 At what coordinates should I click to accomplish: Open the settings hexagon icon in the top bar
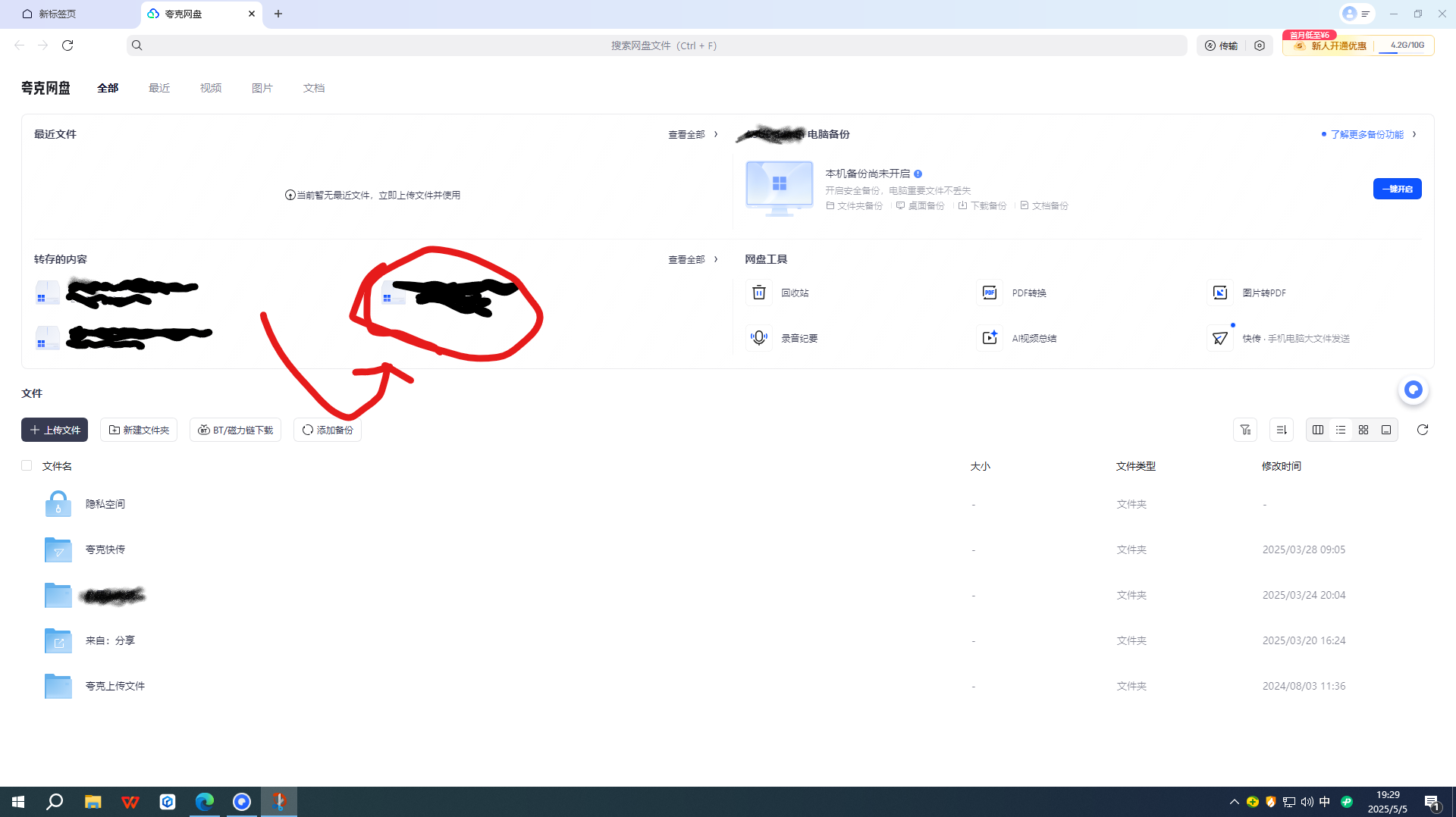[1260, 45]
